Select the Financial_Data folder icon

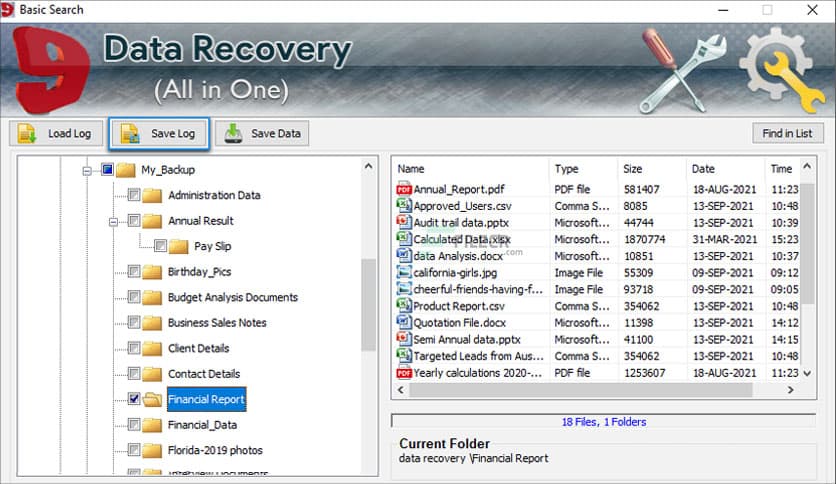152,425
